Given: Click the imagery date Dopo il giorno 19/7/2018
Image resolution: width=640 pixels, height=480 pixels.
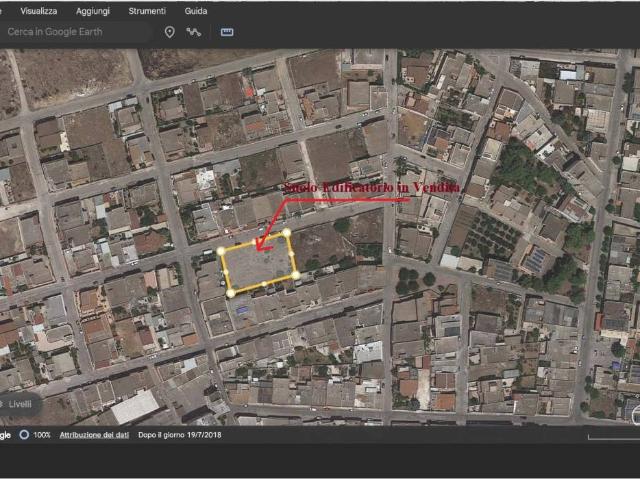Looking at the screenshot, I should tap(180, 435).
